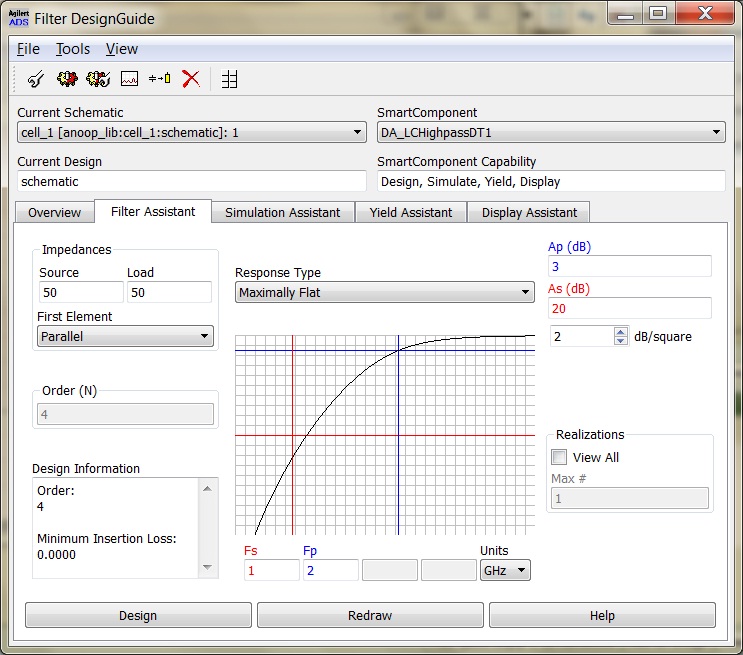The height and width of the screenshot is (655, 743).
Task: Switch to the Yield Assistant tab
Action: (x=411, y=212)
